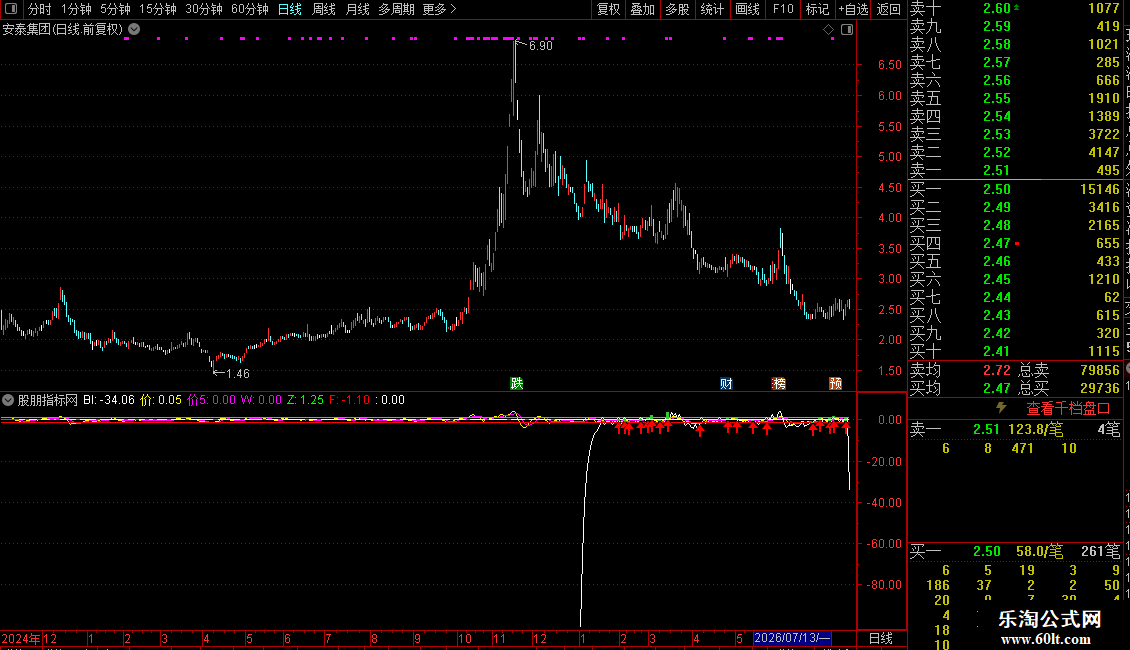The height and width of the screenshot is (650, 1130).
Task: Click the 58.0/笔 buy detail
Action: (x=1039, y=551)
